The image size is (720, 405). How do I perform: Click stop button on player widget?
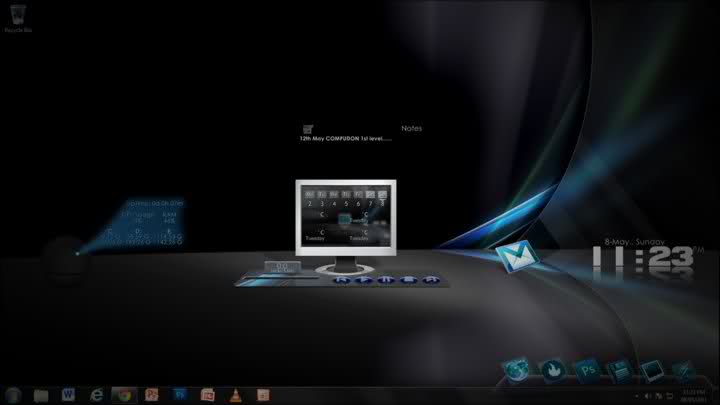pos(408,279)
